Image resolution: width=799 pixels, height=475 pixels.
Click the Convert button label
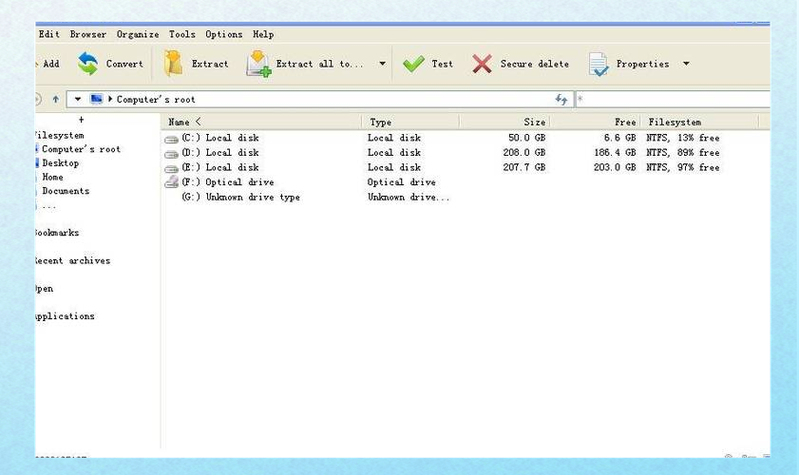click(x=124, y=64)
